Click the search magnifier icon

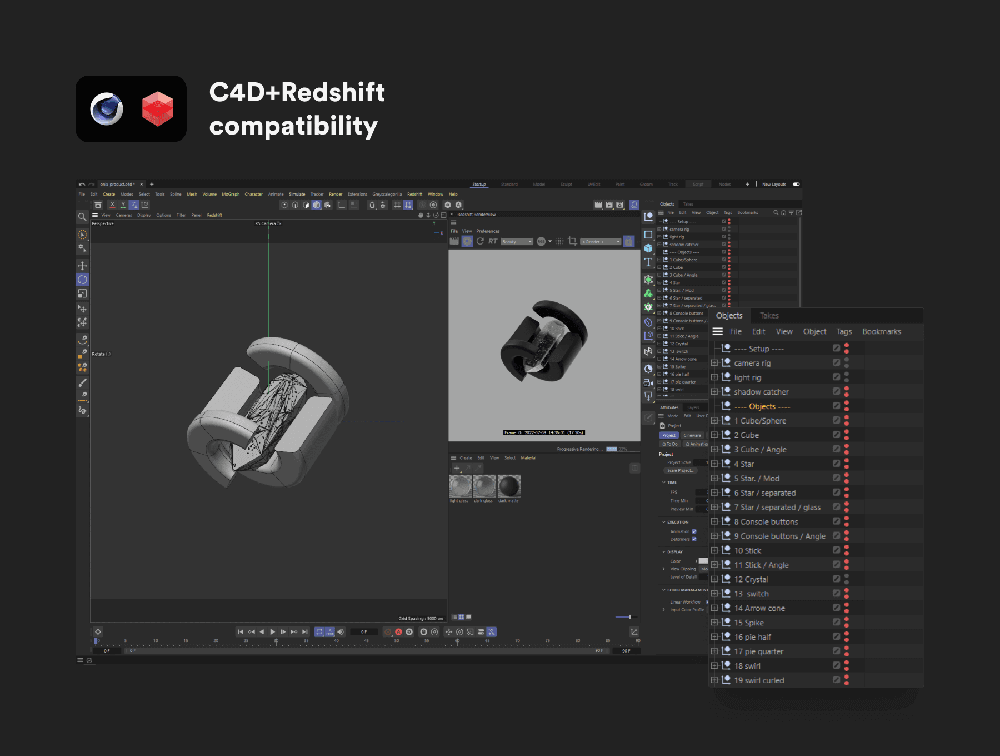(82, 217)
